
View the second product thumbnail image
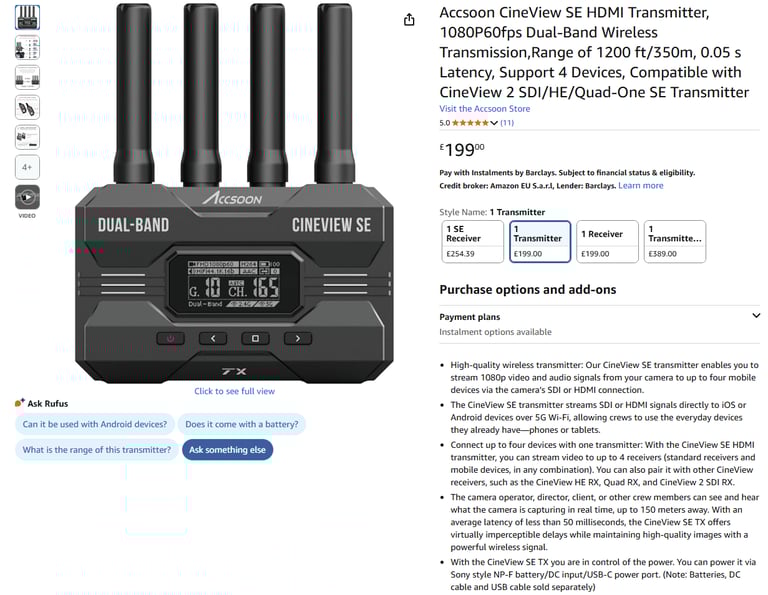[x=27, y=48]
